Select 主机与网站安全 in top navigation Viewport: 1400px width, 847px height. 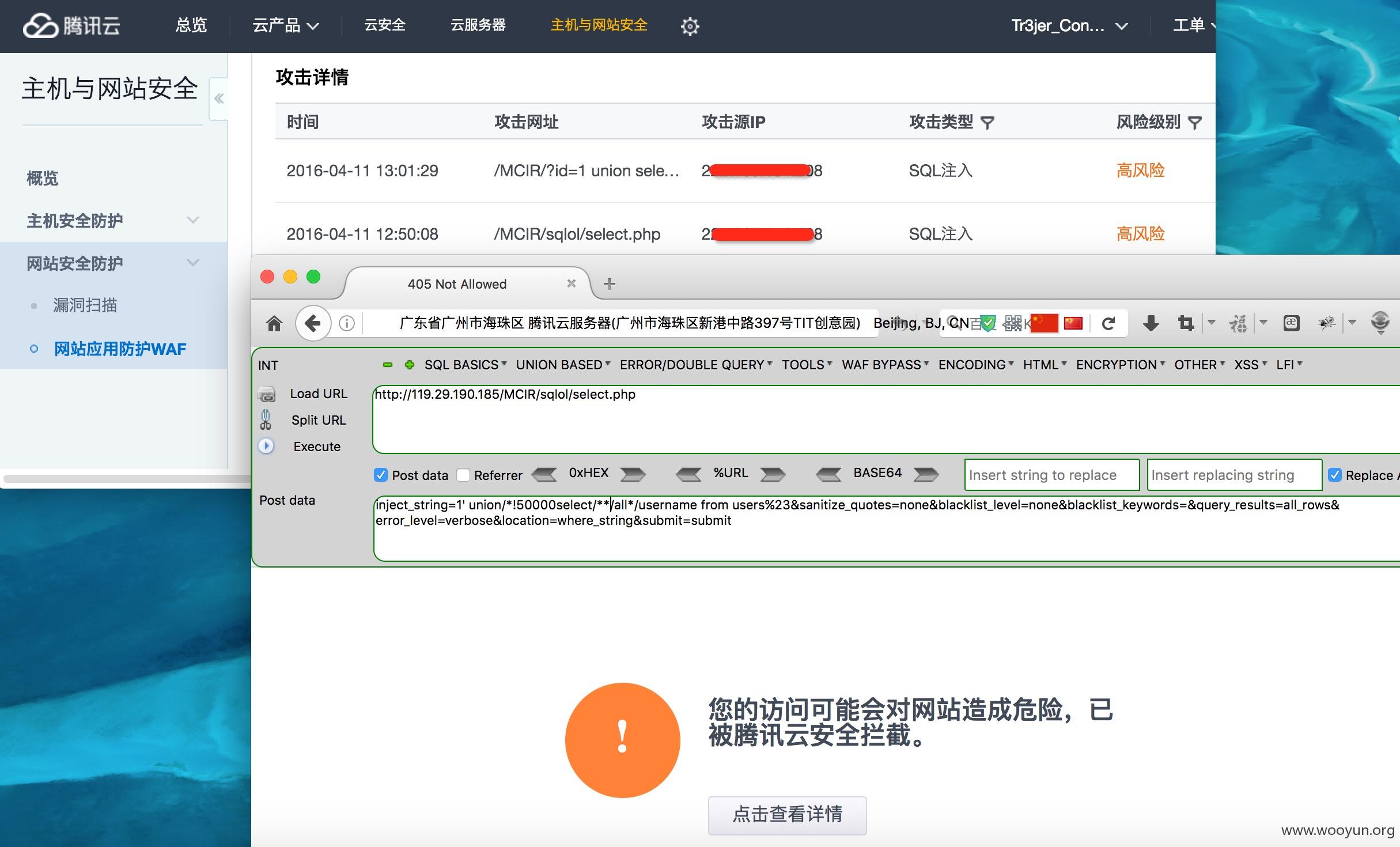point(599,25)
